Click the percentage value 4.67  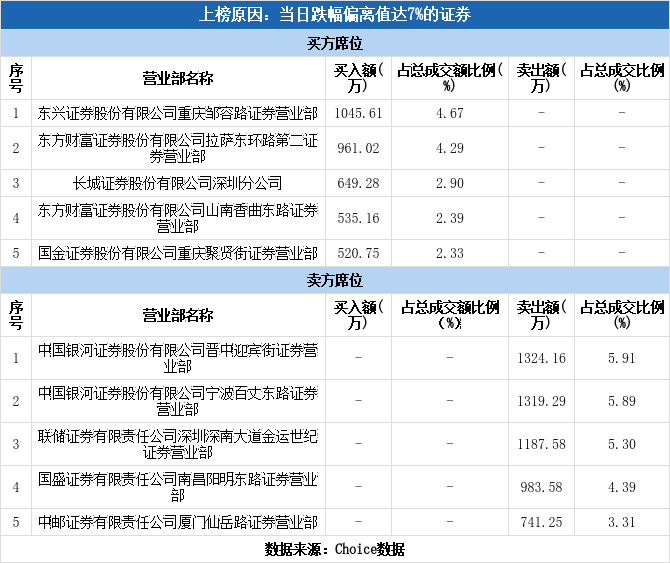click(450, 113)
